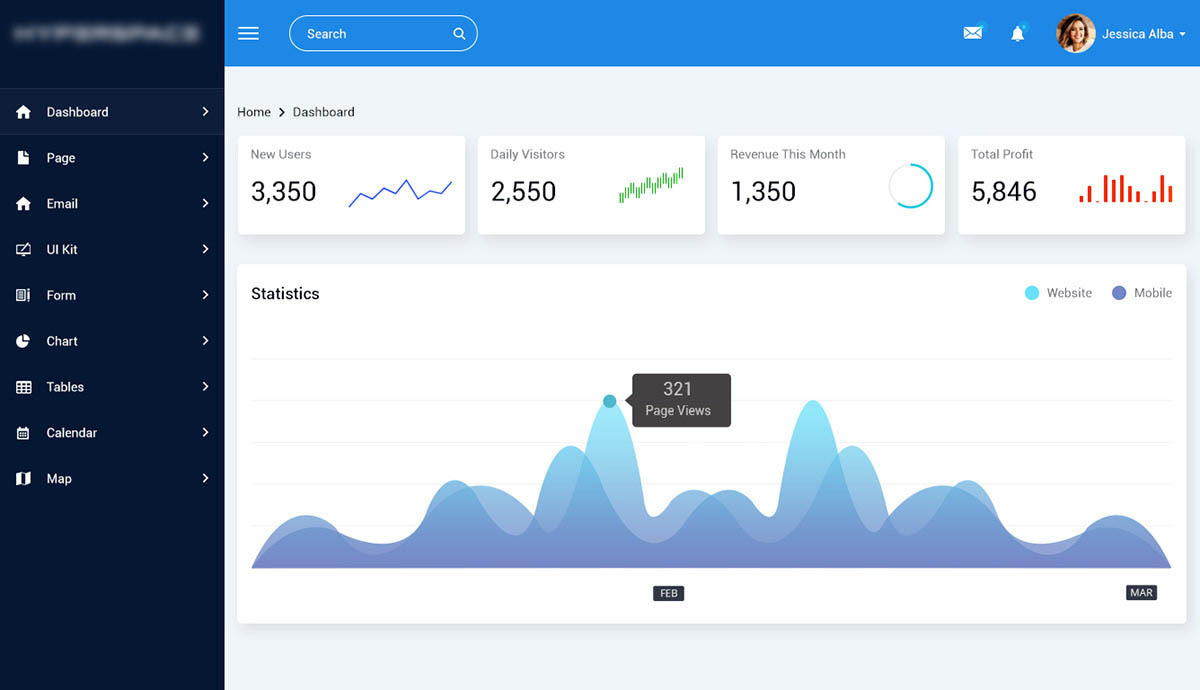The image size is (1200, 690).
Task: Click the 321 Page Views tooltip
Action: pyautogui.click(x=681, y=400)
